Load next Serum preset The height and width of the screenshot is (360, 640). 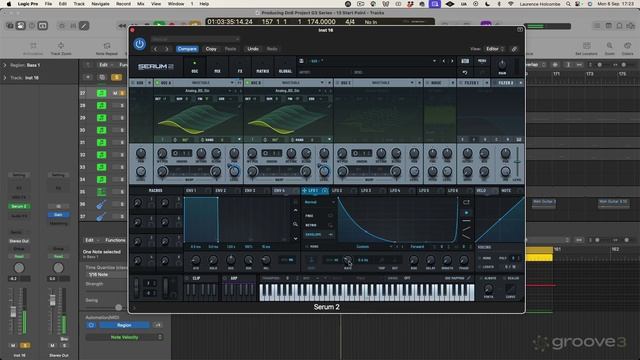tap(452, 61)
